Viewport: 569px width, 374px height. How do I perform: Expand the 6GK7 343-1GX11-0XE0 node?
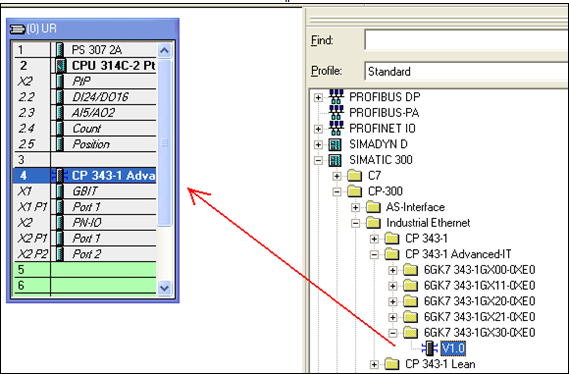tap(393, 286)
